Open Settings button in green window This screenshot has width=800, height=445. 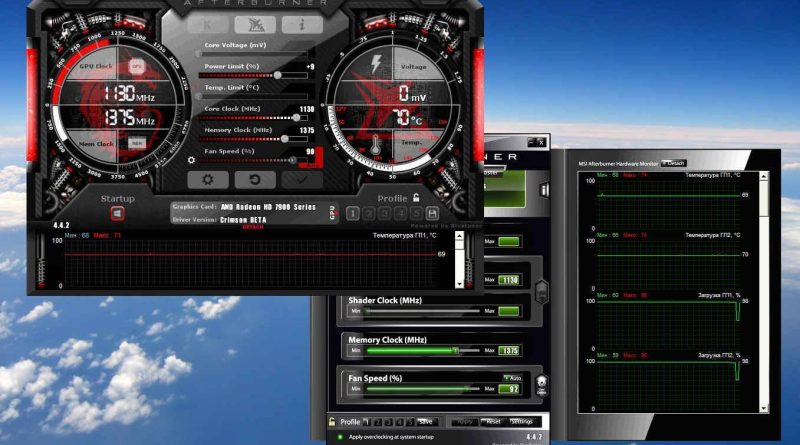(521, 422)
